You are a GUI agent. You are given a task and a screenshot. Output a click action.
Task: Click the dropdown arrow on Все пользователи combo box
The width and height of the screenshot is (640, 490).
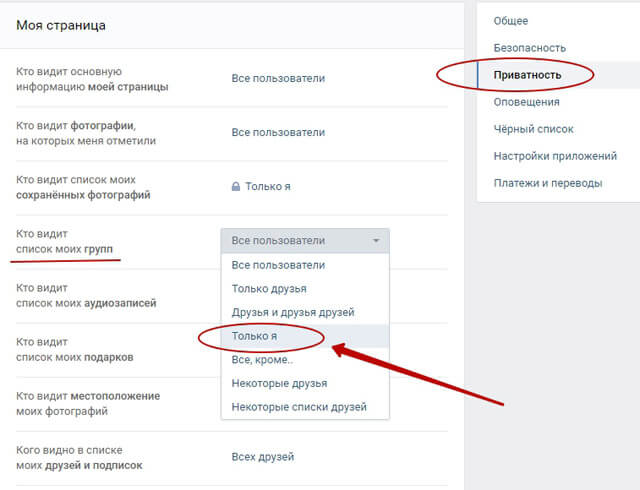[376, 241]
